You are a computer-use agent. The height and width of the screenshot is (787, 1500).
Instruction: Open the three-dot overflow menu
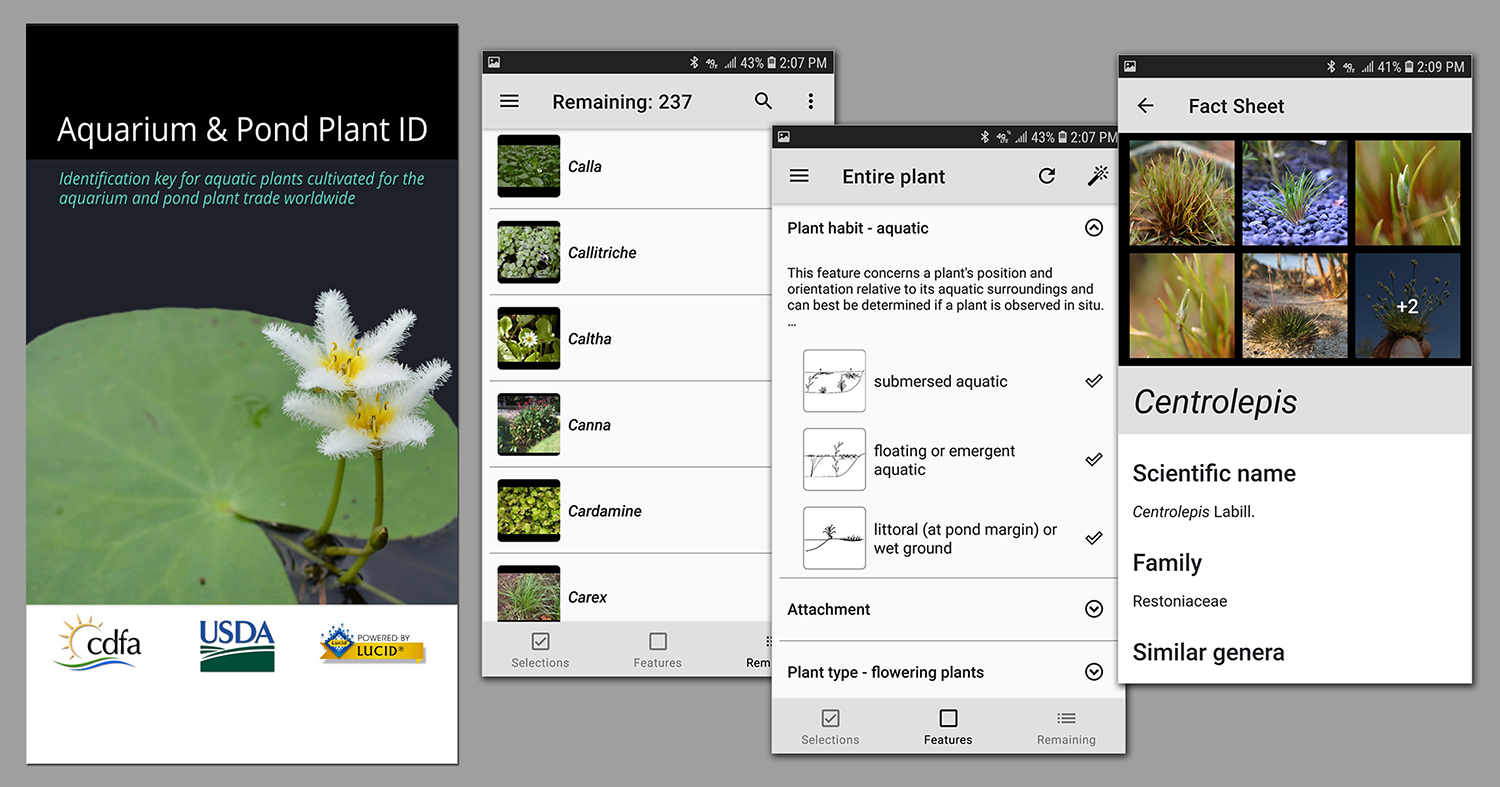coord(810,101)
